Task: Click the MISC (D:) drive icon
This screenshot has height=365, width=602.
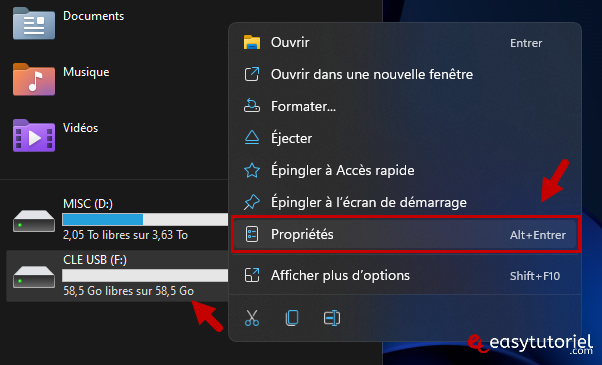Action: pos(34,221)
